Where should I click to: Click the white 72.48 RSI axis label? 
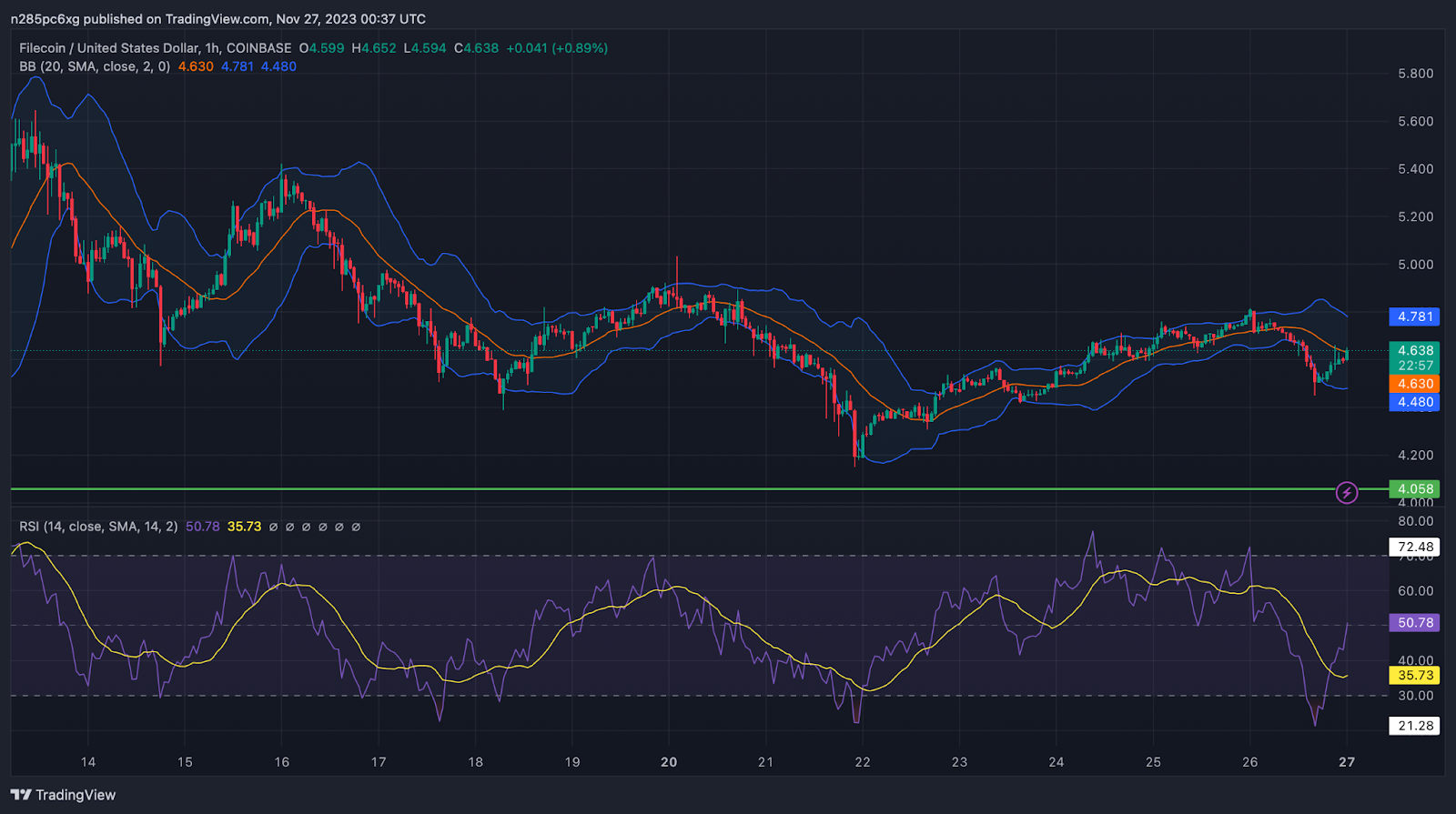[1414, 547]
